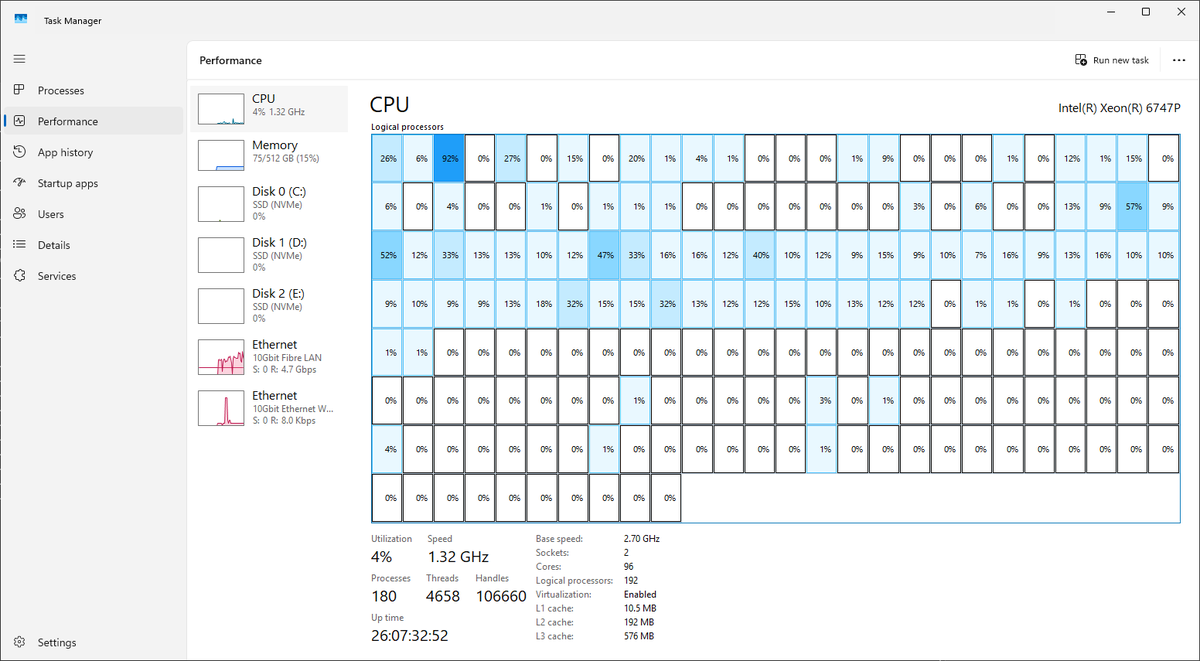Select Disk 0 (C:) resource
The image size is (1200, 661).
click(x=270, y=205)
